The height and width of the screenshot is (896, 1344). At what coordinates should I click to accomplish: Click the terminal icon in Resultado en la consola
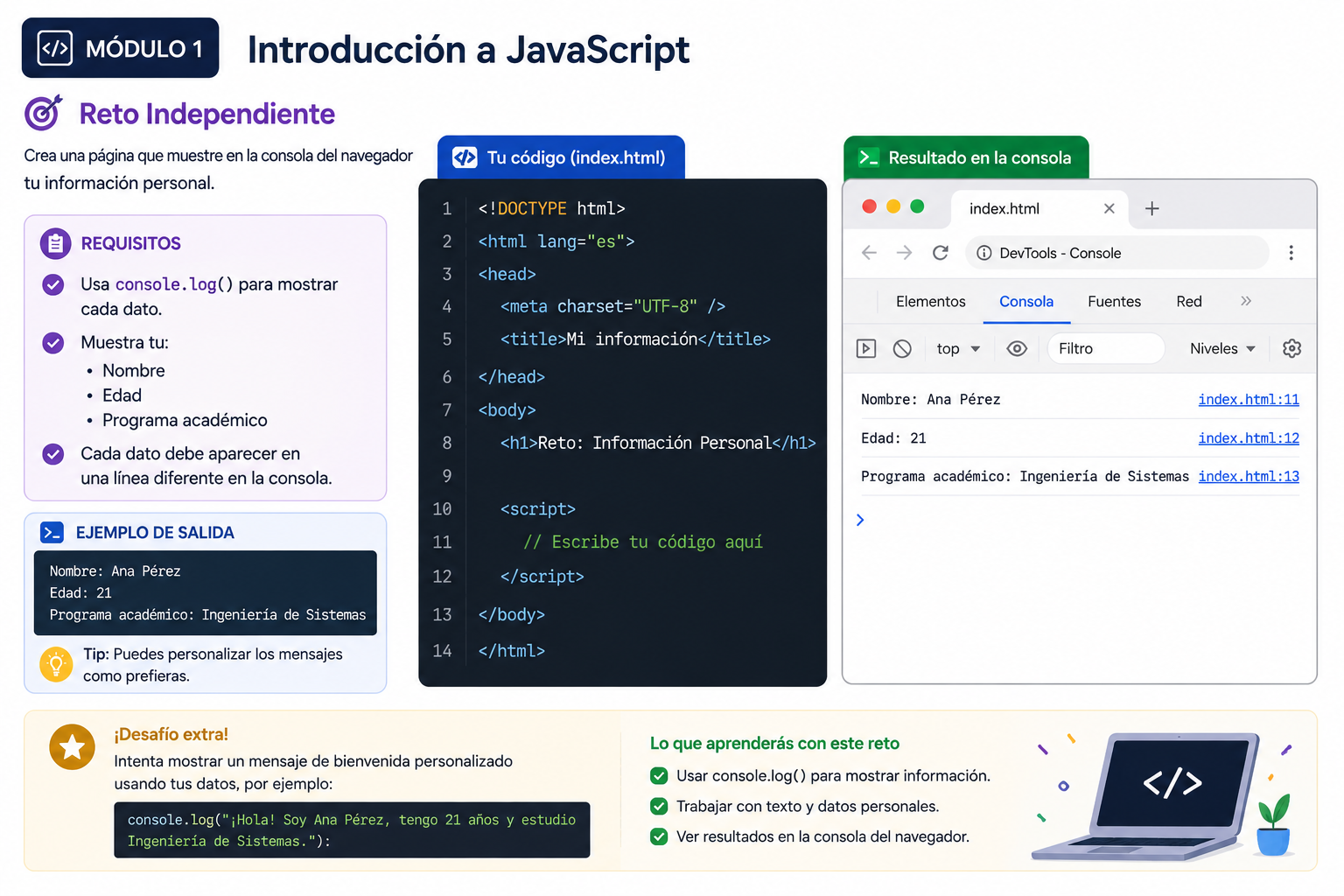tap(868, 157)
